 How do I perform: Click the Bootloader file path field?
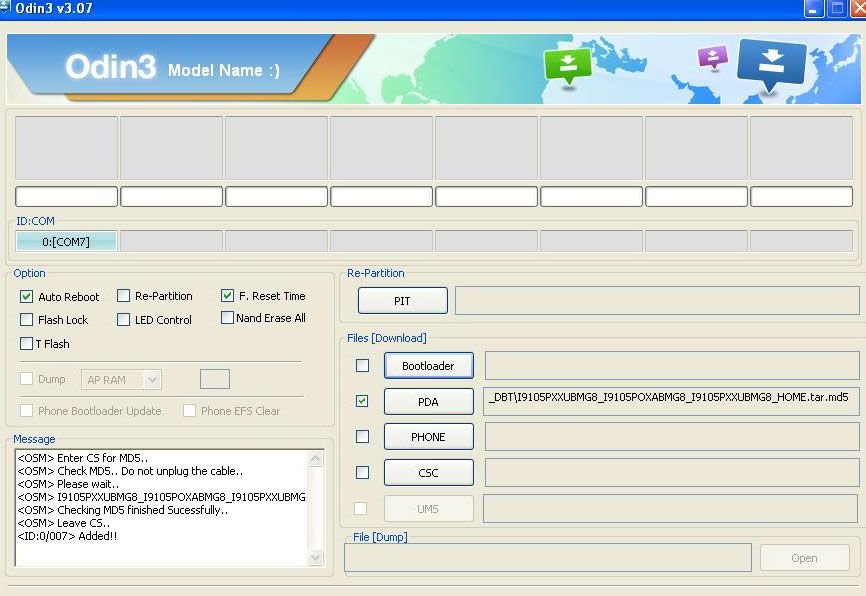672,366
